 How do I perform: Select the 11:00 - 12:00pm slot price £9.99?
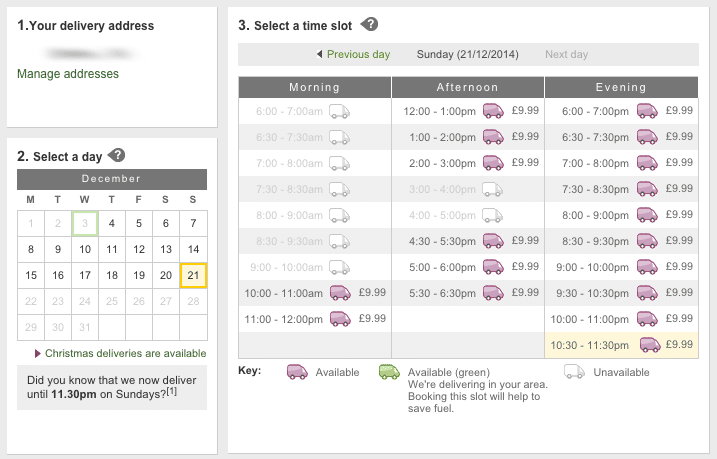click(372, 319)
